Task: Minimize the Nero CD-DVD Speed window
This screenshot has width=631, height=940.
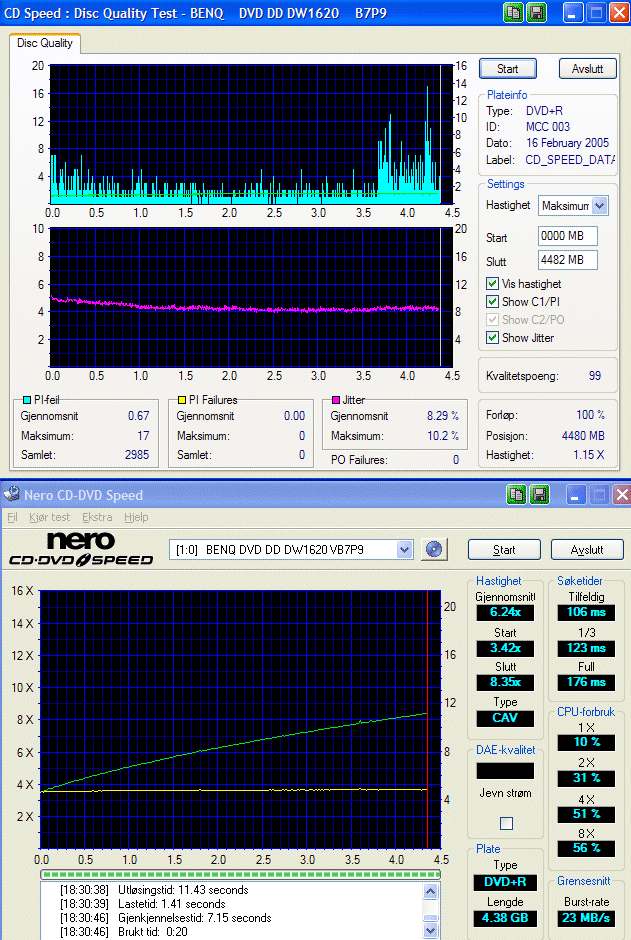Action: tap(576, 495)
